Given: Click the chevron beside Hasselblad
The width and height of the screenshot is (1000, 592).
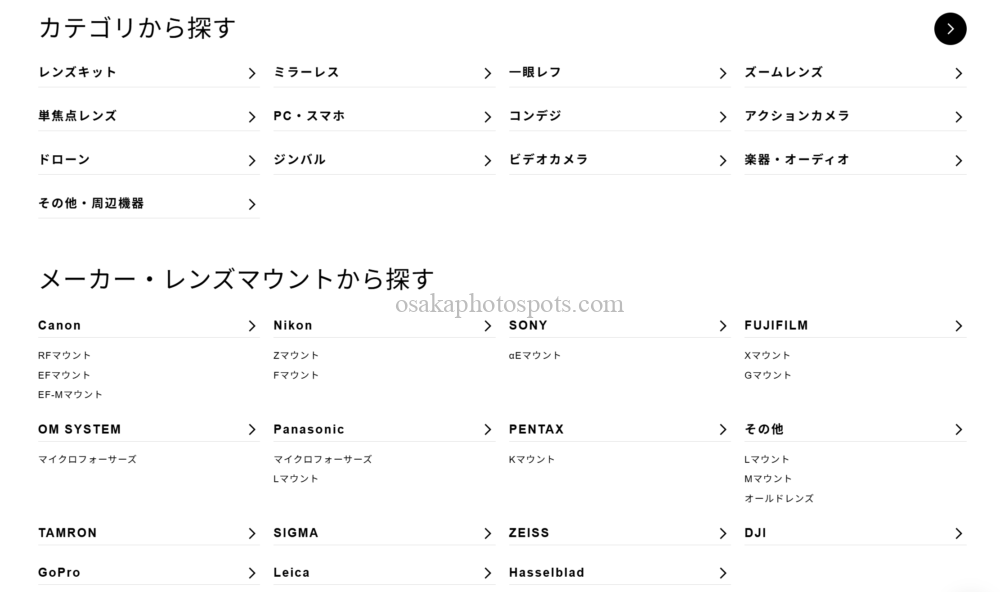Looking at the screenshot, I should [x=723, y=573].
